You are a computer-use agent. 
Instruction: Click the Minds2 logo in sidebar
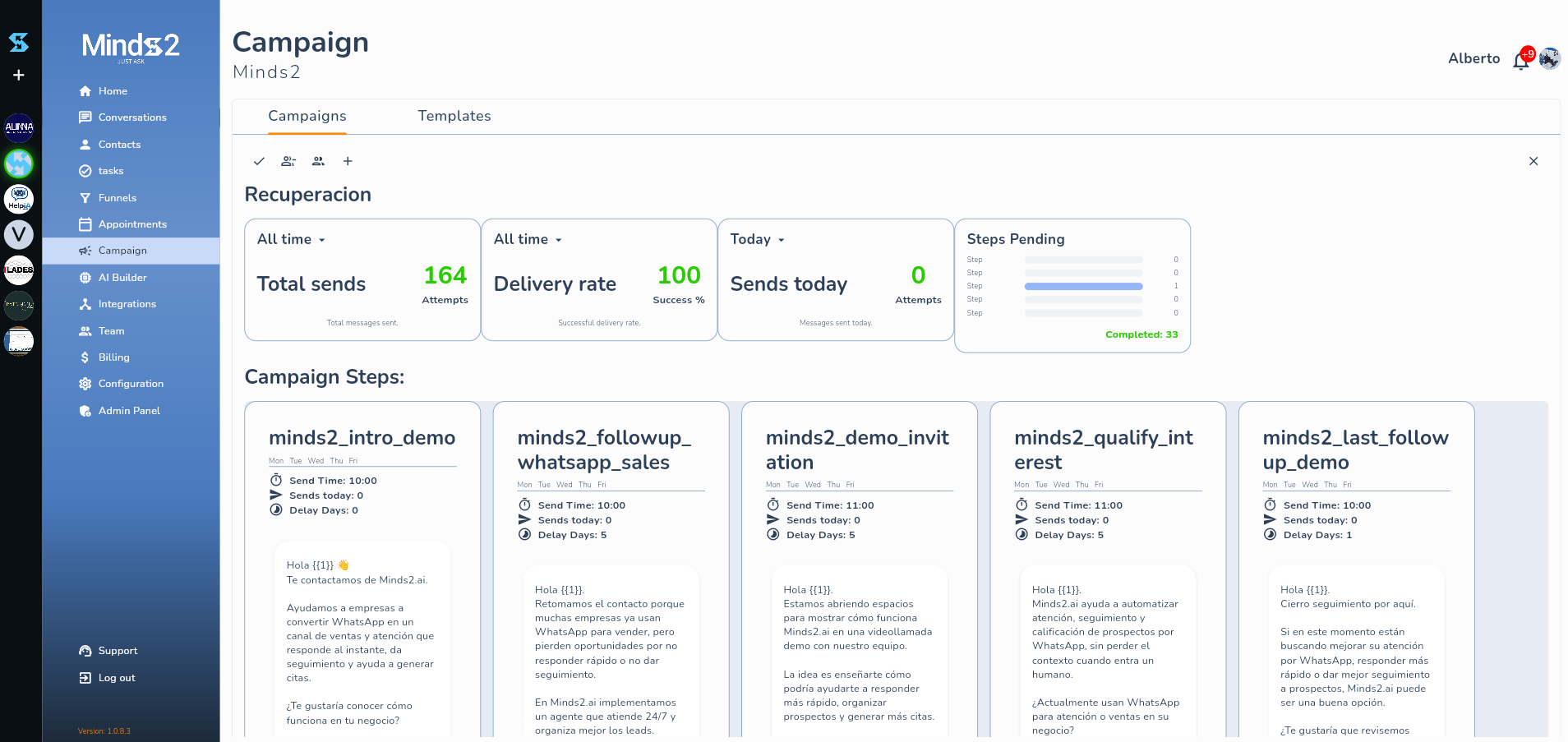click(131, 46)
